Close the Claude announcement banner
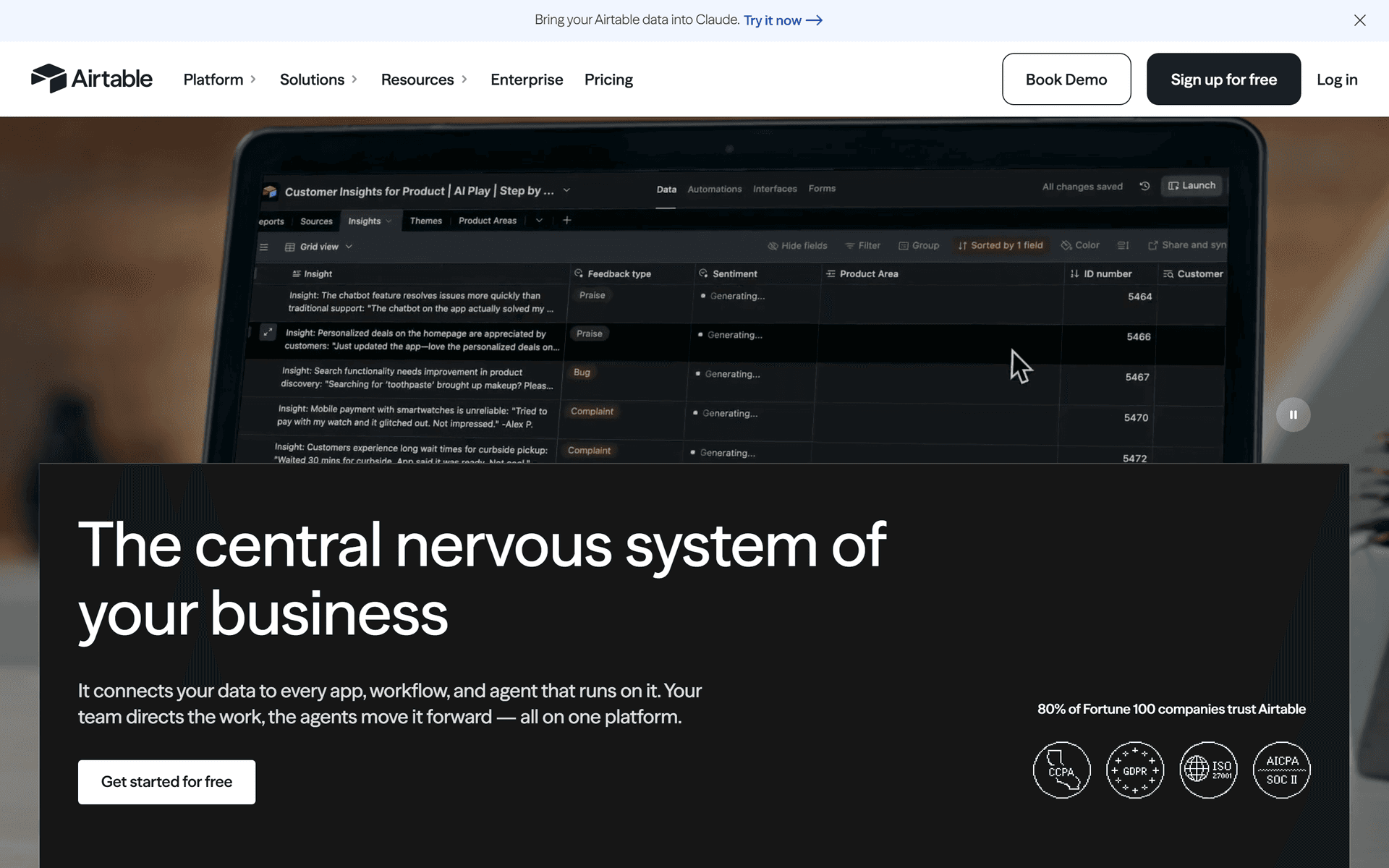The height and width of the screenshot is (868, 1389). pos(1360,20)
